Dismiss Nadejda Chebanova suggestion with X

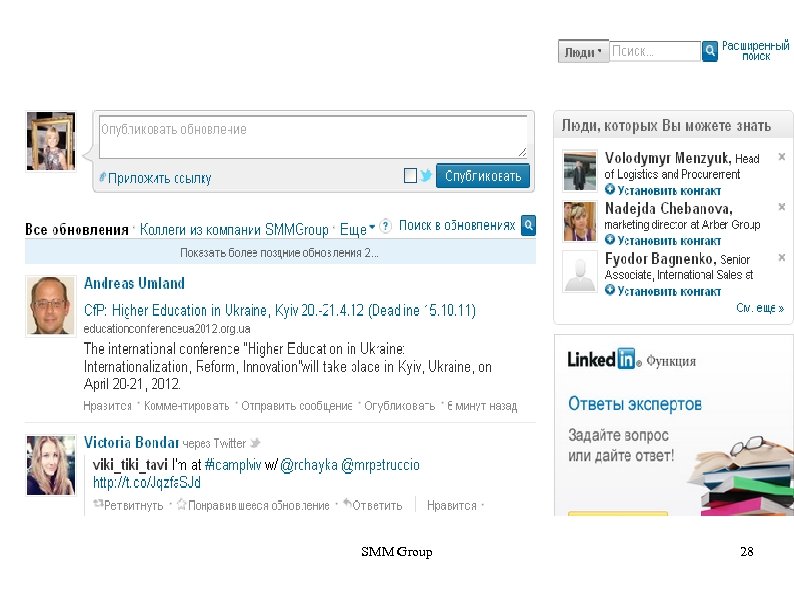coord(781,207)
